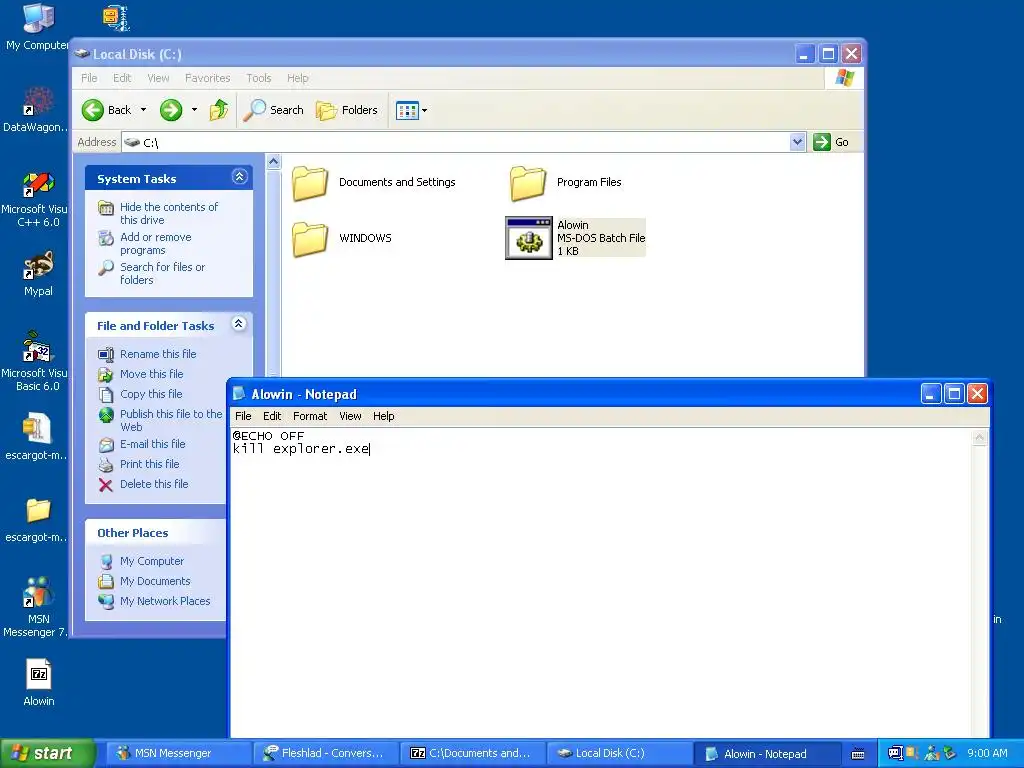Toggle the Folders pane in Explorer
1024x768 pixels.
347,110
